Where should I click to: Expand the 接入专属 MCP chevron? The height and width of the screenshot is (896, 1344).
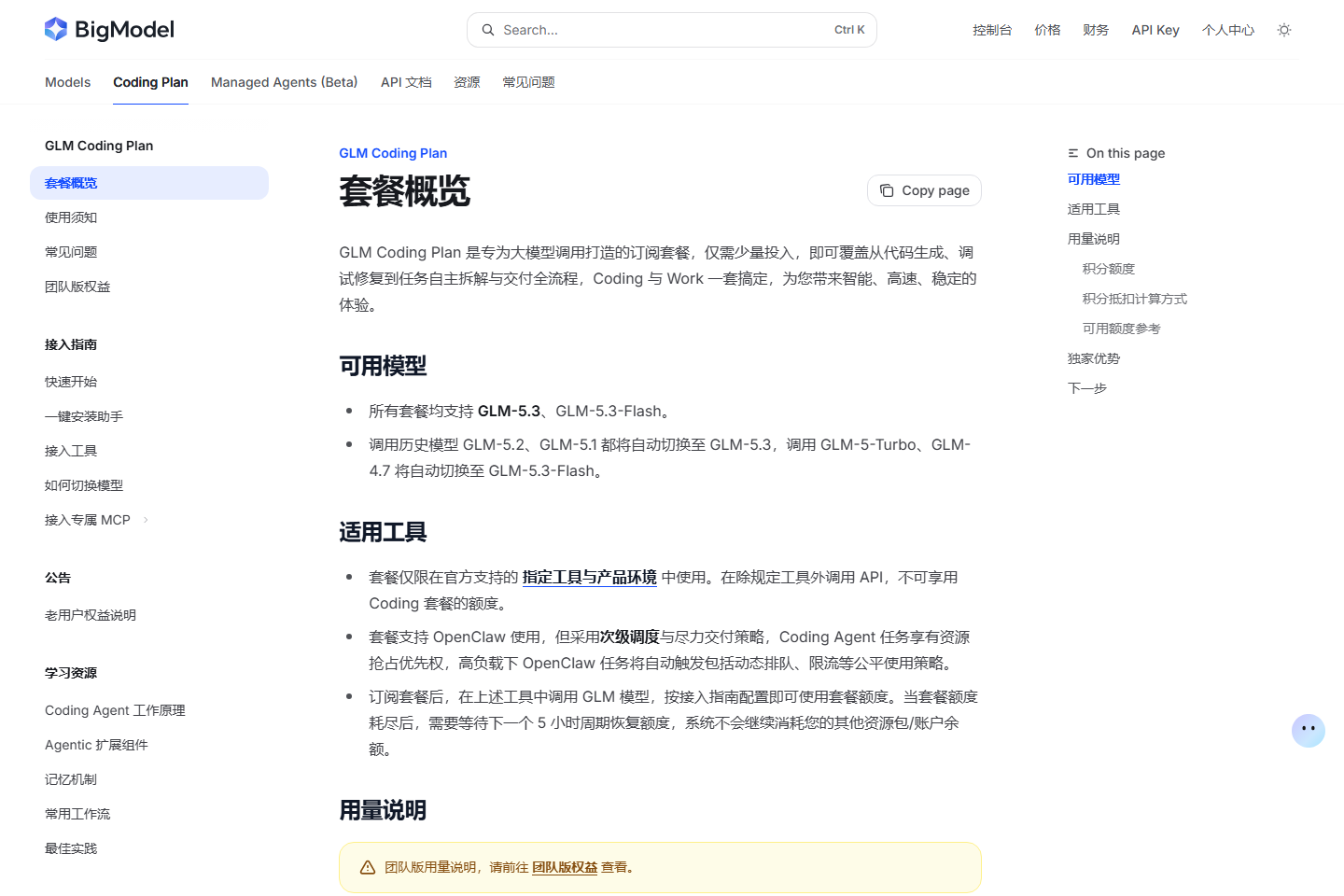click(146, 520)
